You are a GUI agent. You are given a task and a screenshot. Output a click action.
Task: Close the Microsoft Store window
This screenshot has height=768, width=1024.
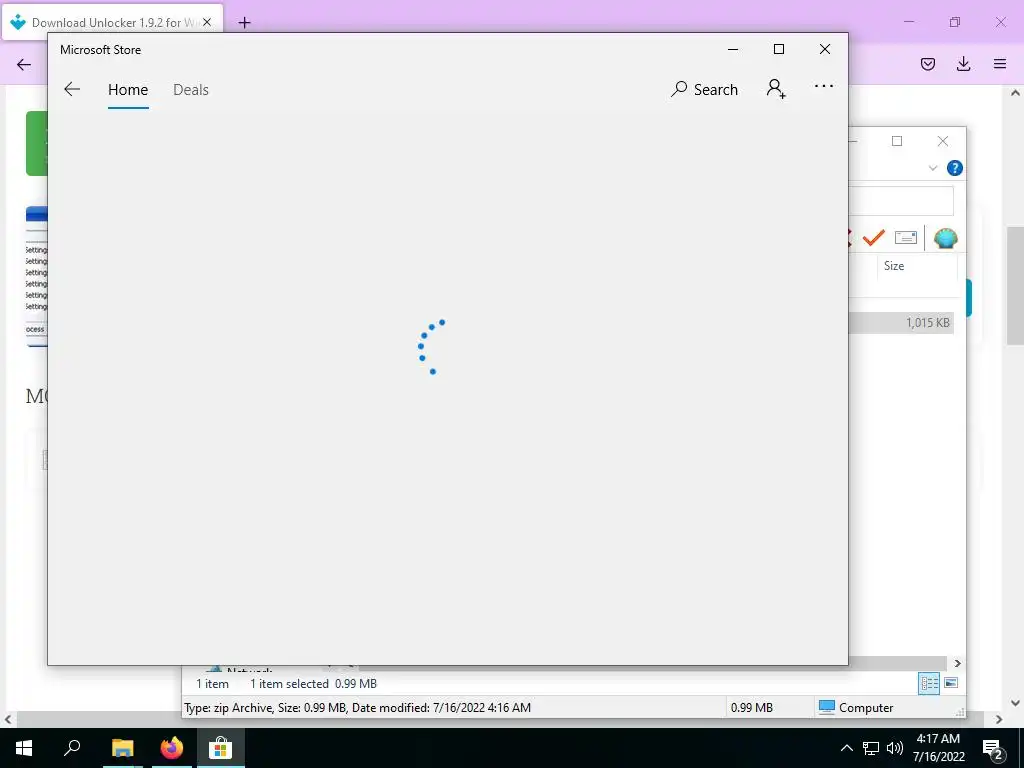[825, 50]
